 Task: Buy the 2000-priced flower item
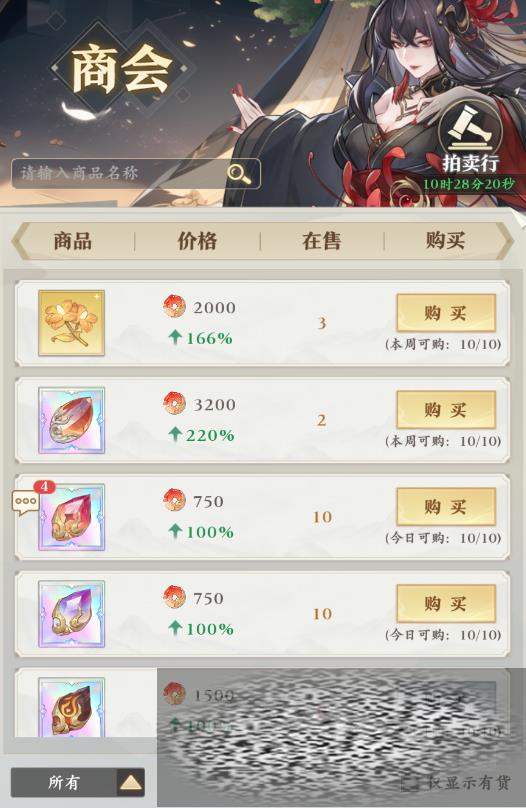point(446,313)
